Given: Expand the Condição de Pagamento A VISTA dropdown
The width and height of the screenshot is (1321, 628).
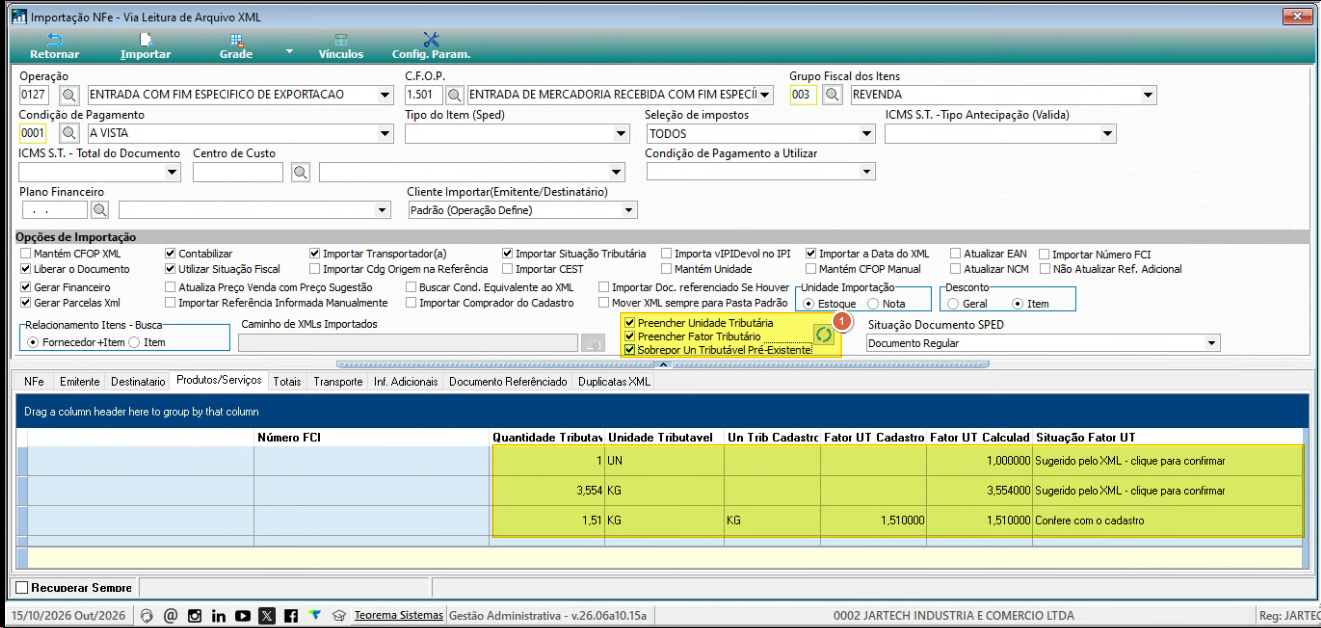Looking at the screenshot, I should coord(385,133).
